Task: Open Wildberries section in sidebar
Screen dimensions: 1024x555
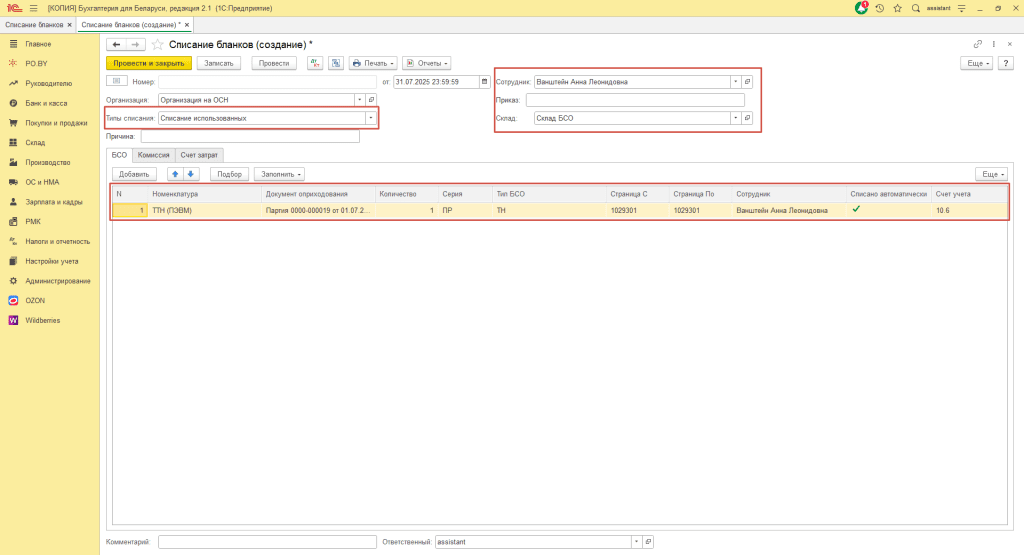Action: (x=42, y=321)
